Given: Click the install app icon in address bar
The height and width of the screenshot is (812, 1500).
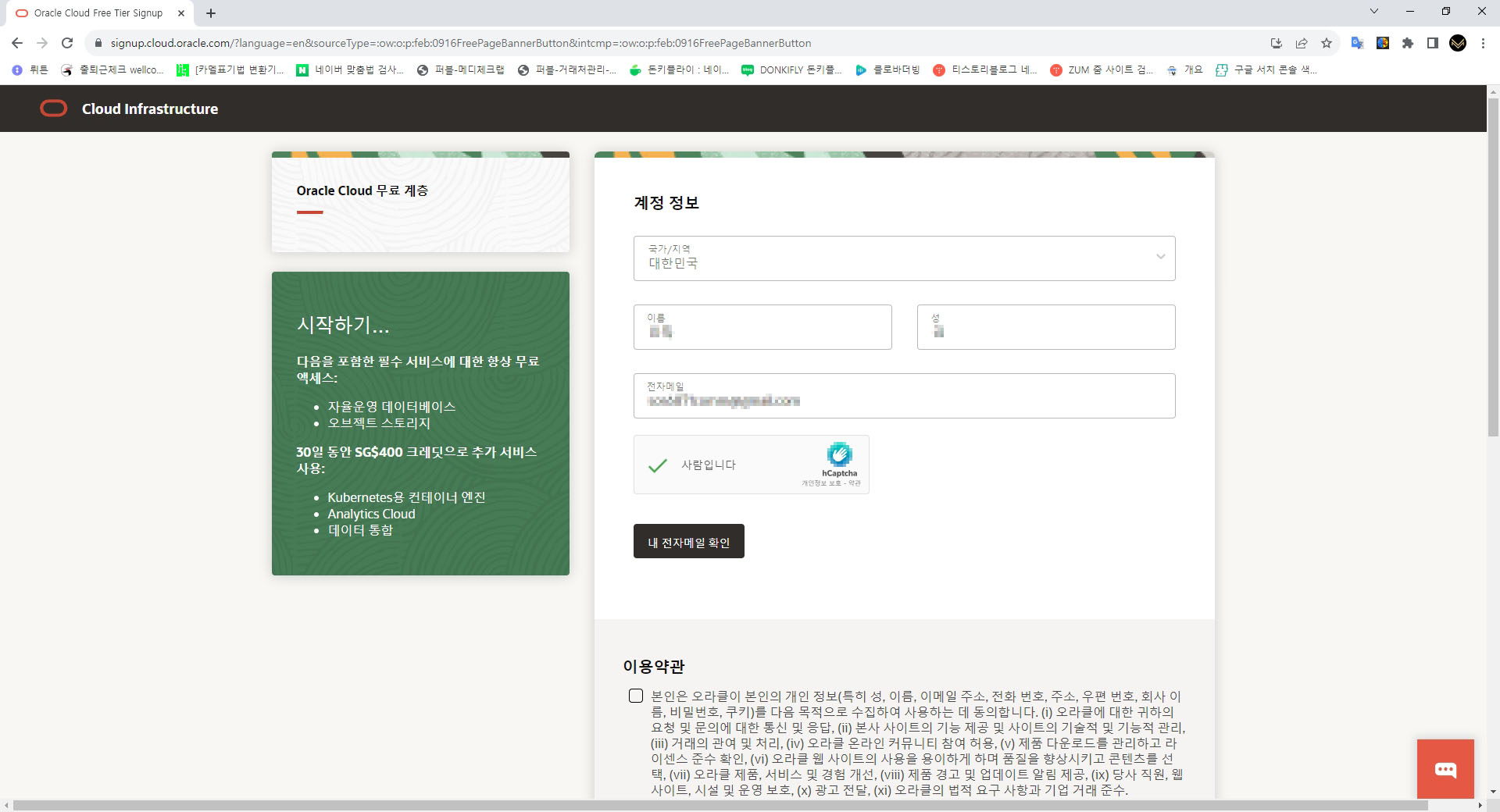Looking at the screenshot, I should [x=1277, y=43].
